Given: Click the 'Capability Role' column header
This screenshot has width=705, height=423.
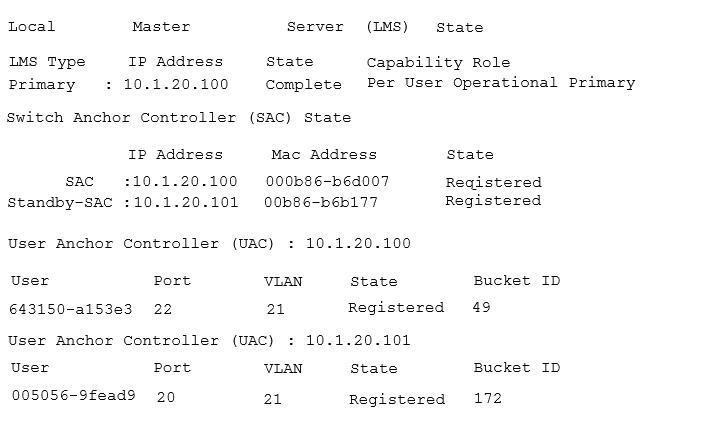Looking at the screenshot, I should 438,62.
